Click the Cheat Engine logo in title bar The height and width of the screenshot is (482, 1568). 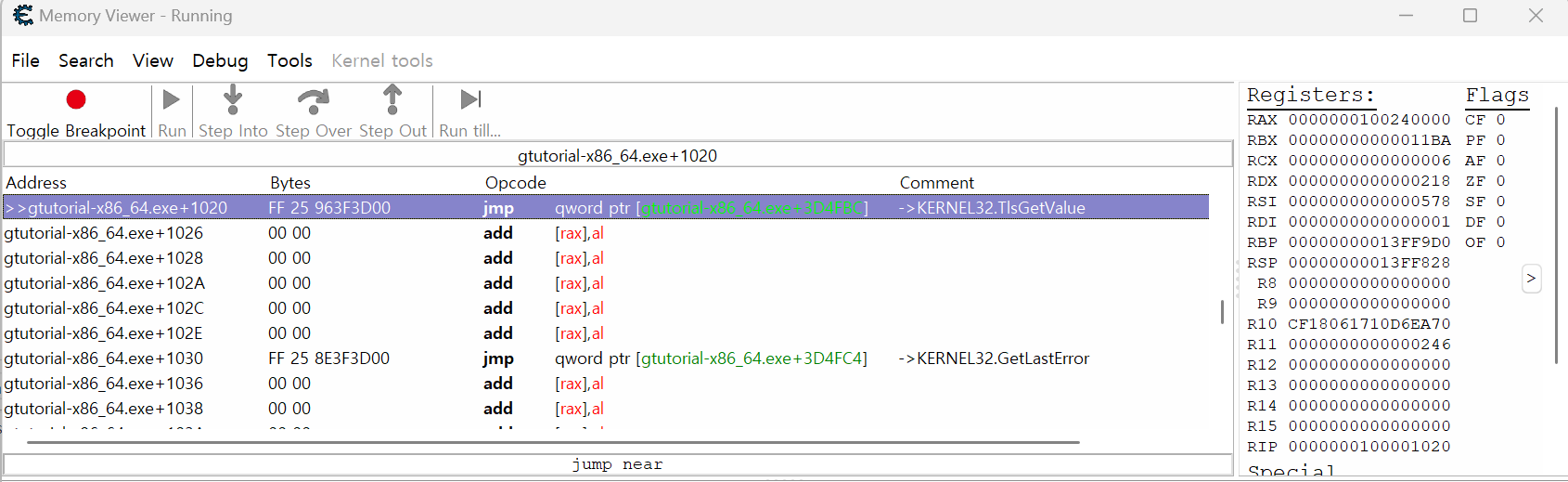pos(22,15)
